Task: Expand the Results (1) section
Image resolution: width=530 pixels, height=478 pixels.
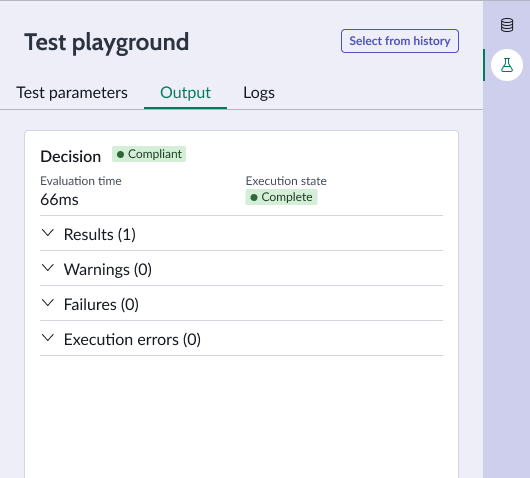Action: tap(241, 234)
